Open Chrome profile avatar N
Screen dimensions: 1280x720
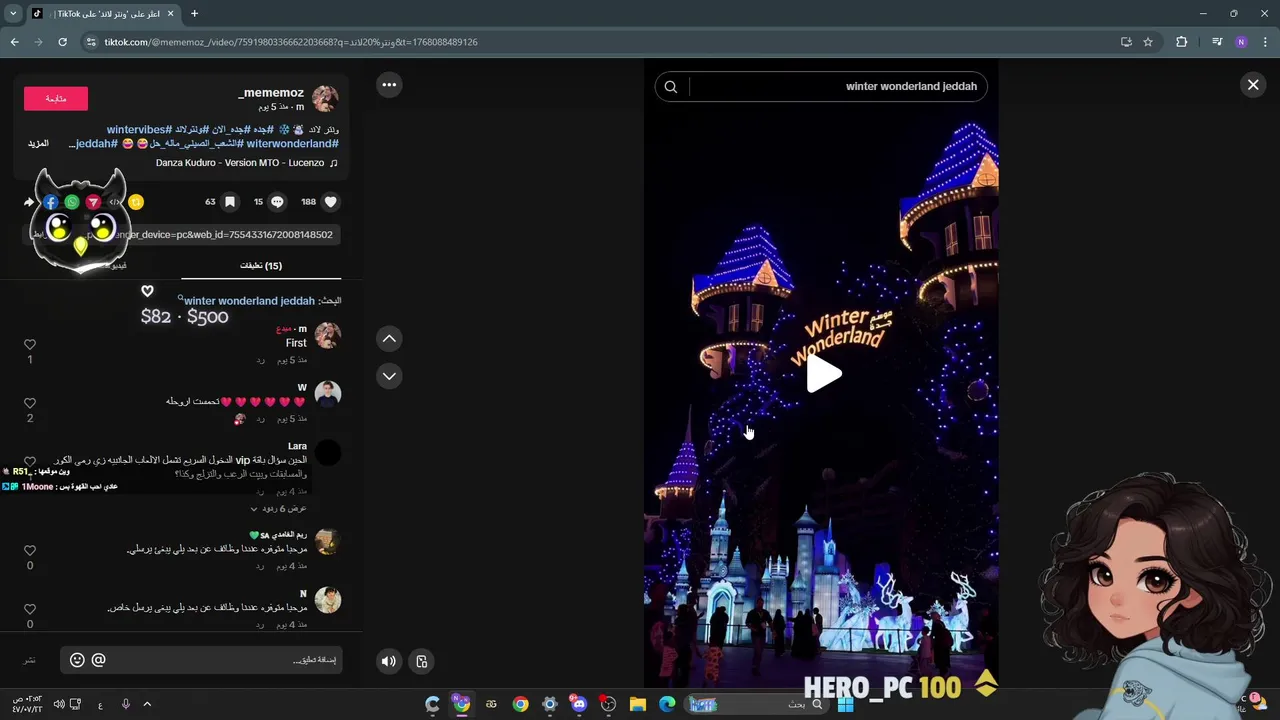[1241, 42]
